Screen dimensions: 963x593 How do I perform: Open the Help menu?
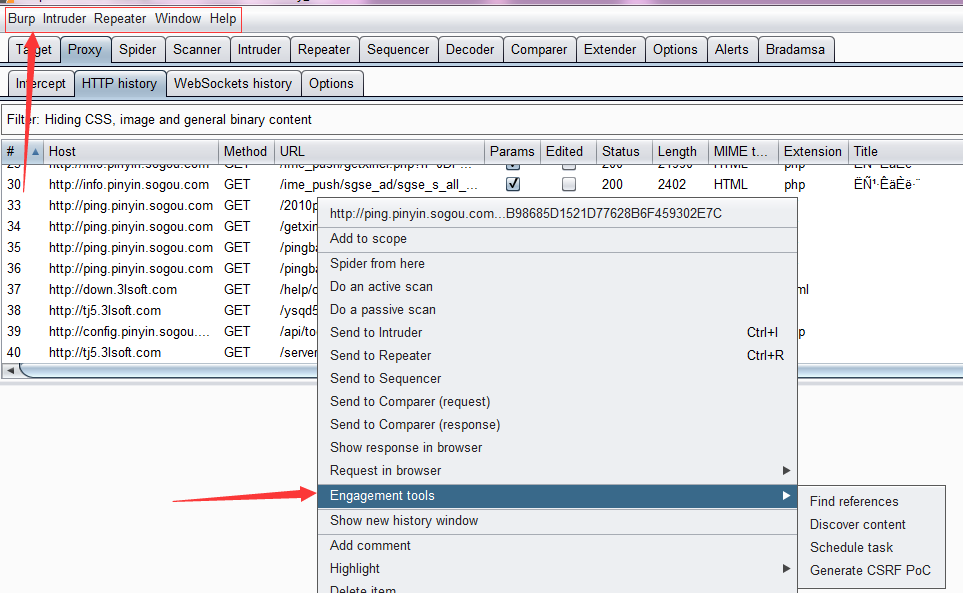point(223,19)
